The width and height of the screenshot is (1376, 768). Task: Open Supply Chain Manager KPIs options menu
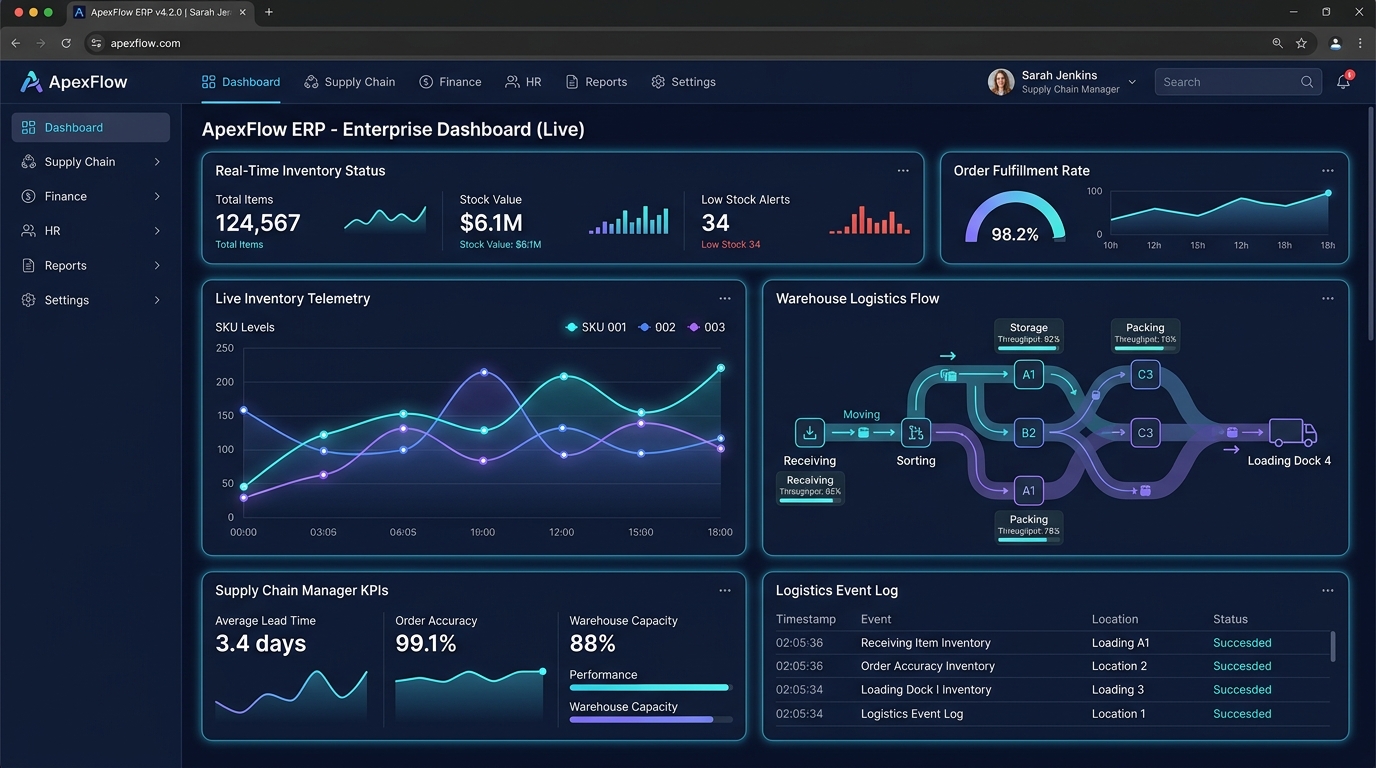[725, 590]
